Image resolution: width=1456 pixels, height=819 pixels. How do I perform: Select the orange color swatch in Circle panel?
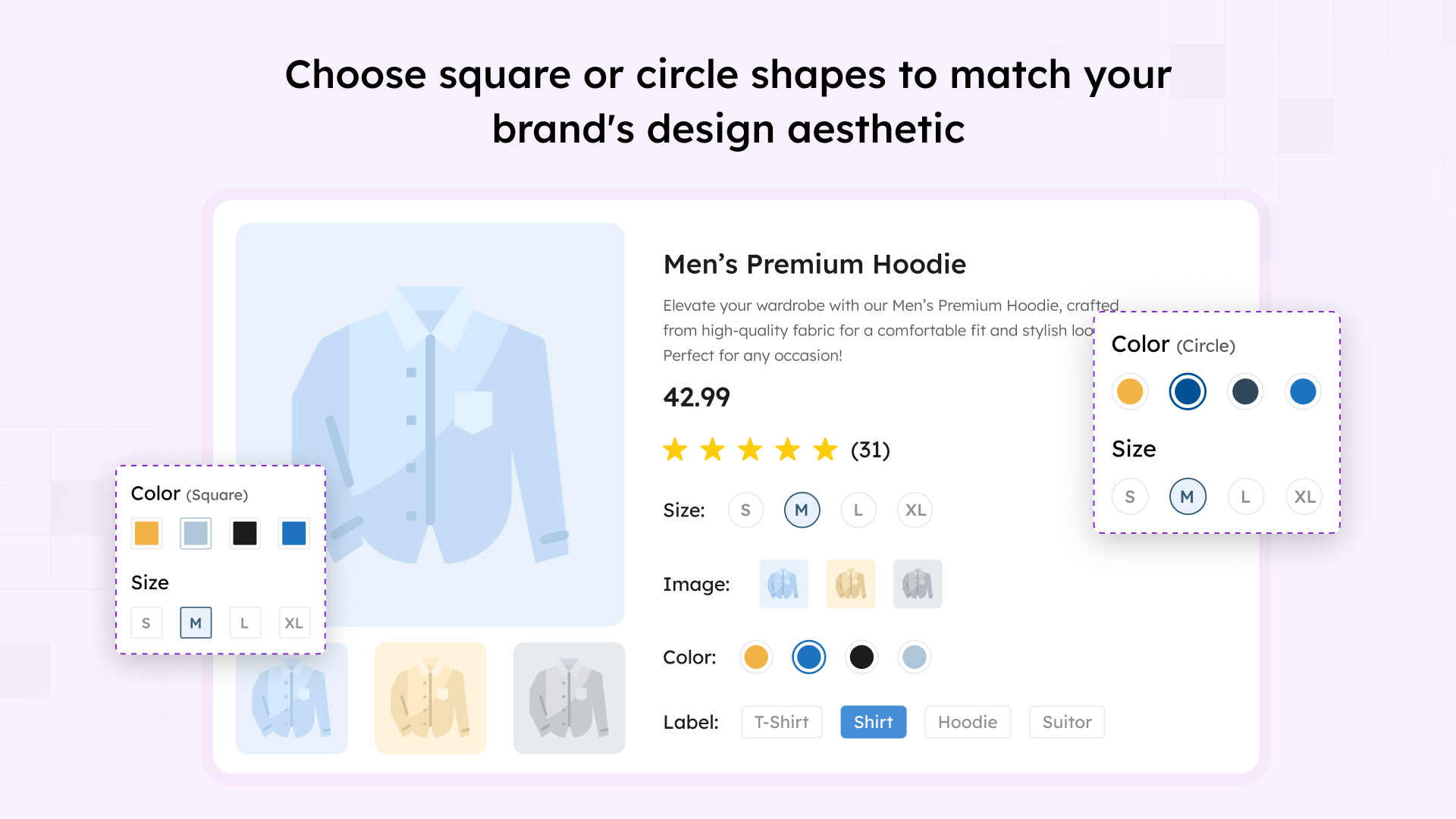1129,391
